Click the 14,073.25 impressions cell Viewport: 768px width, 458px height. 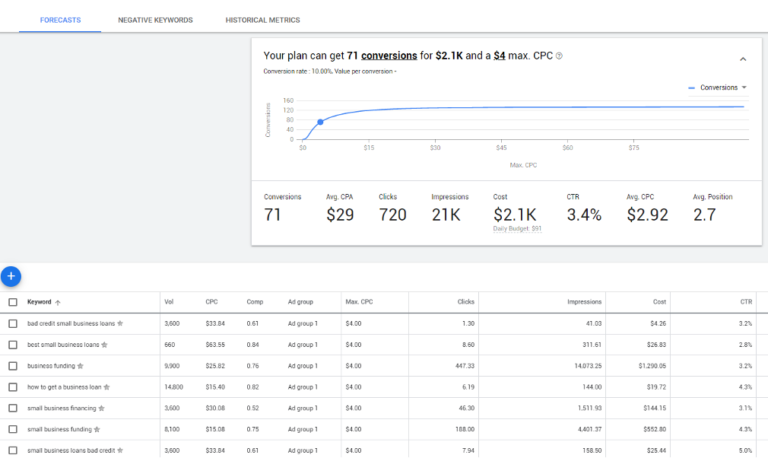pyautogui.click(x=588, y=366)
